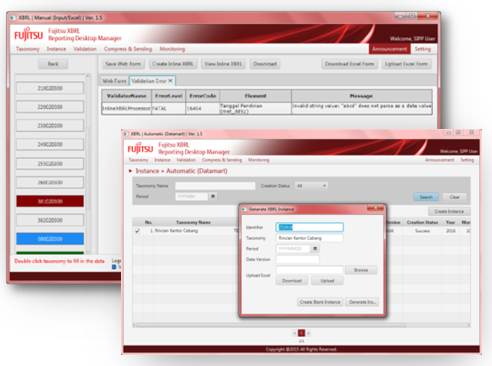Screen dimensions: 492x366
Task: Click the Browse button in the dialog
Action: 361,270
